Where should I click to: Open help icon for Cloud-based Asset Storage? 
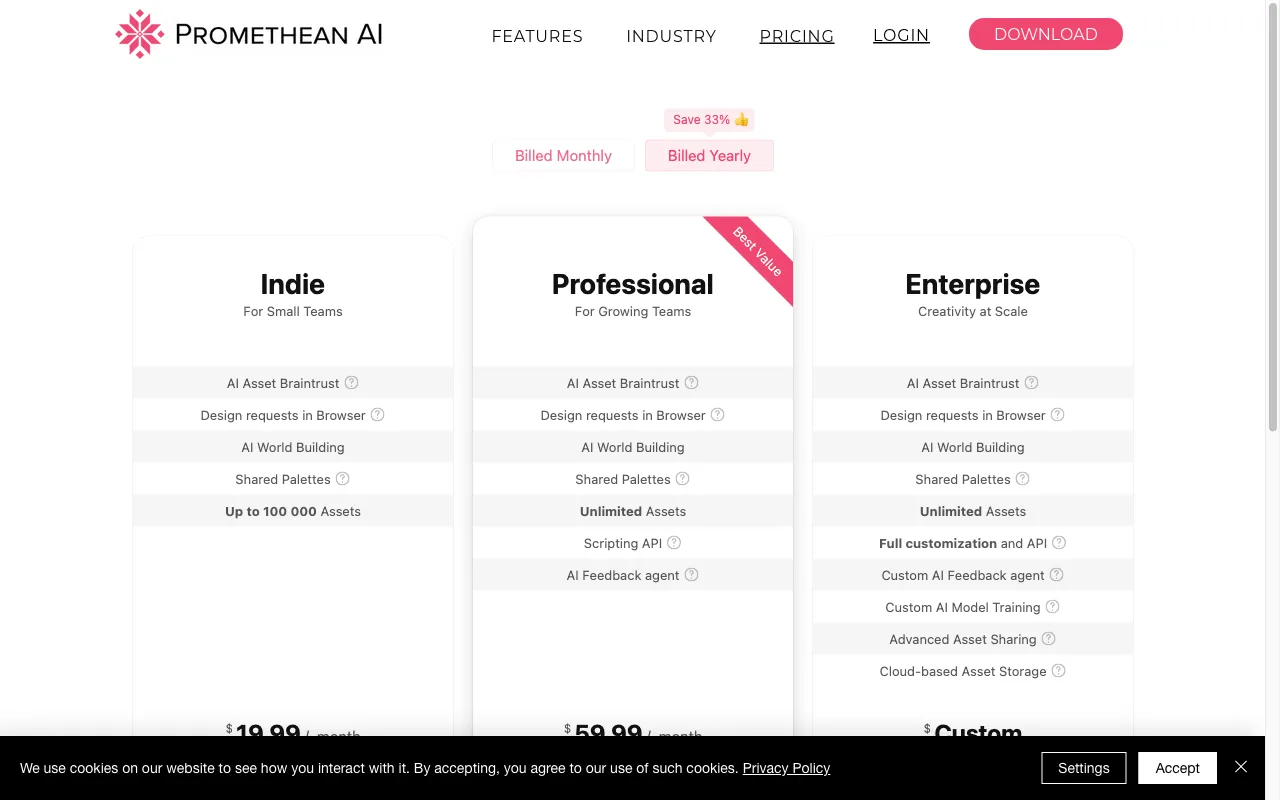[1058, 670]
